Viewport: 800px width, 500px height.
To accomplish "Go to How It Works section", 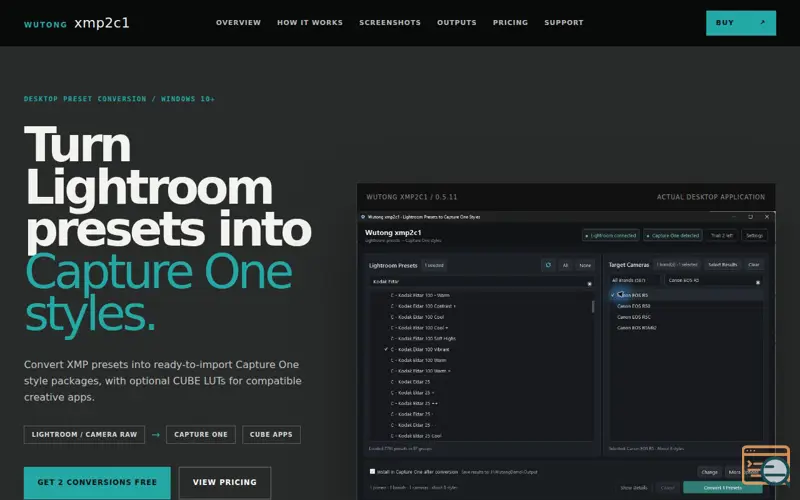I will [x=310, y=22].
